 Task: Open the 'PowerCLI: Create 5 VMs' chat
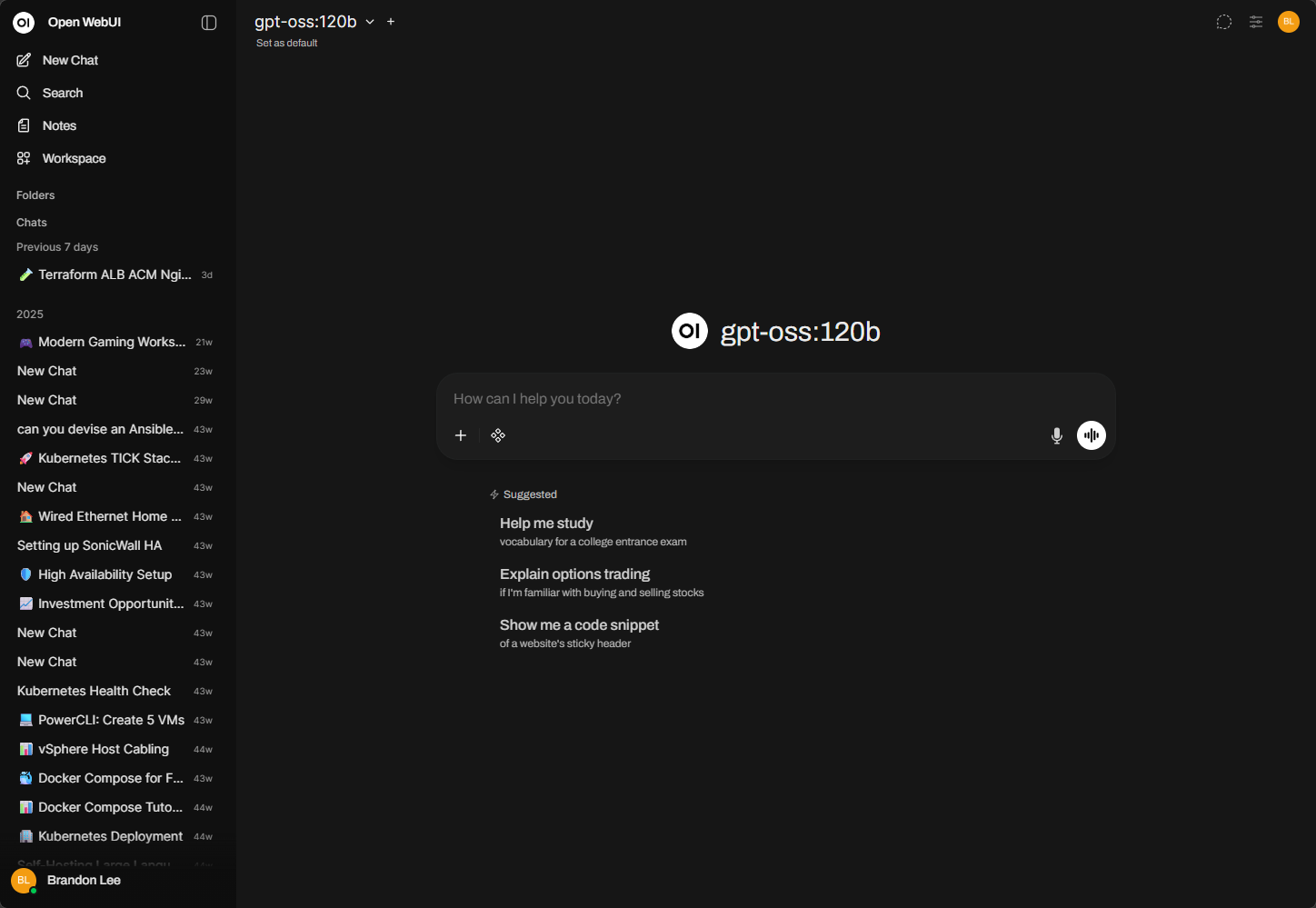(115, 720)
